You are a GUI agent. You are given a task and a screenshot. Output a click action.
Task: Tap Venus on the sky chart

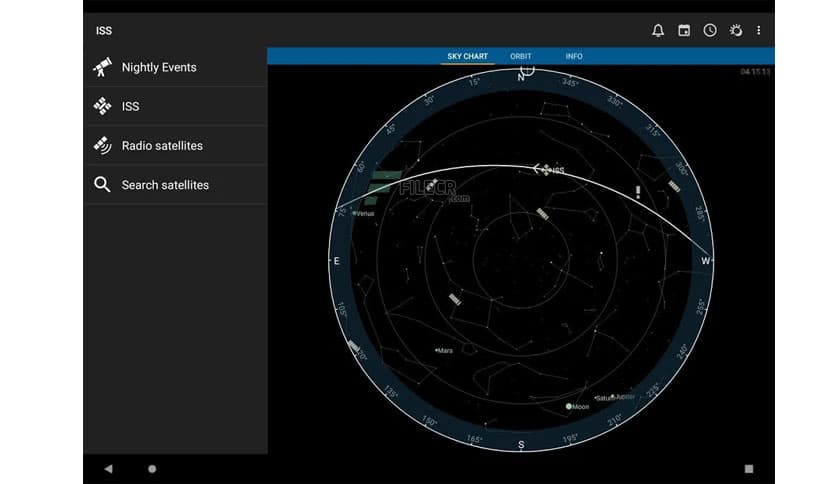point(353,213)
